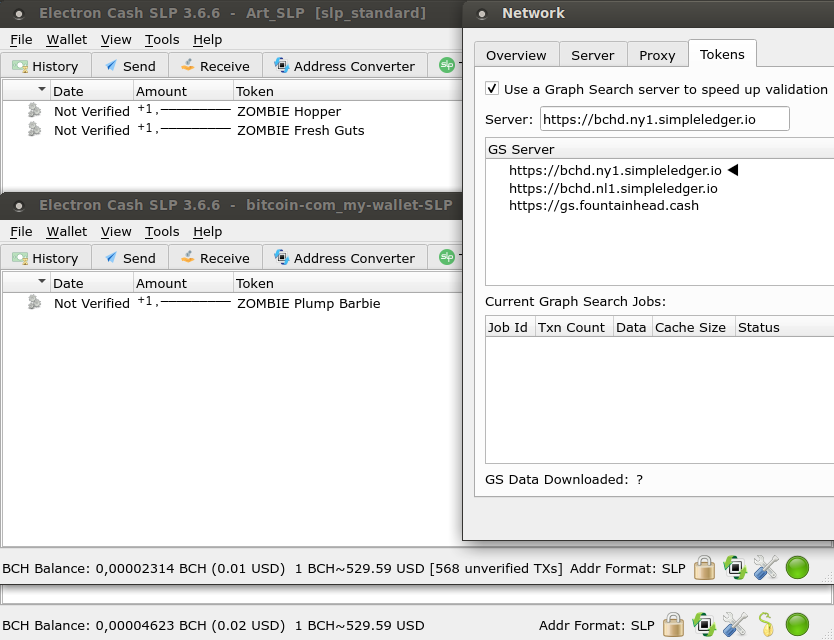The width and height of the screenshot is (834, 640).
Task: Open Wallet menu in bitcoin-com wallet window
Action: tap(66, 232)
